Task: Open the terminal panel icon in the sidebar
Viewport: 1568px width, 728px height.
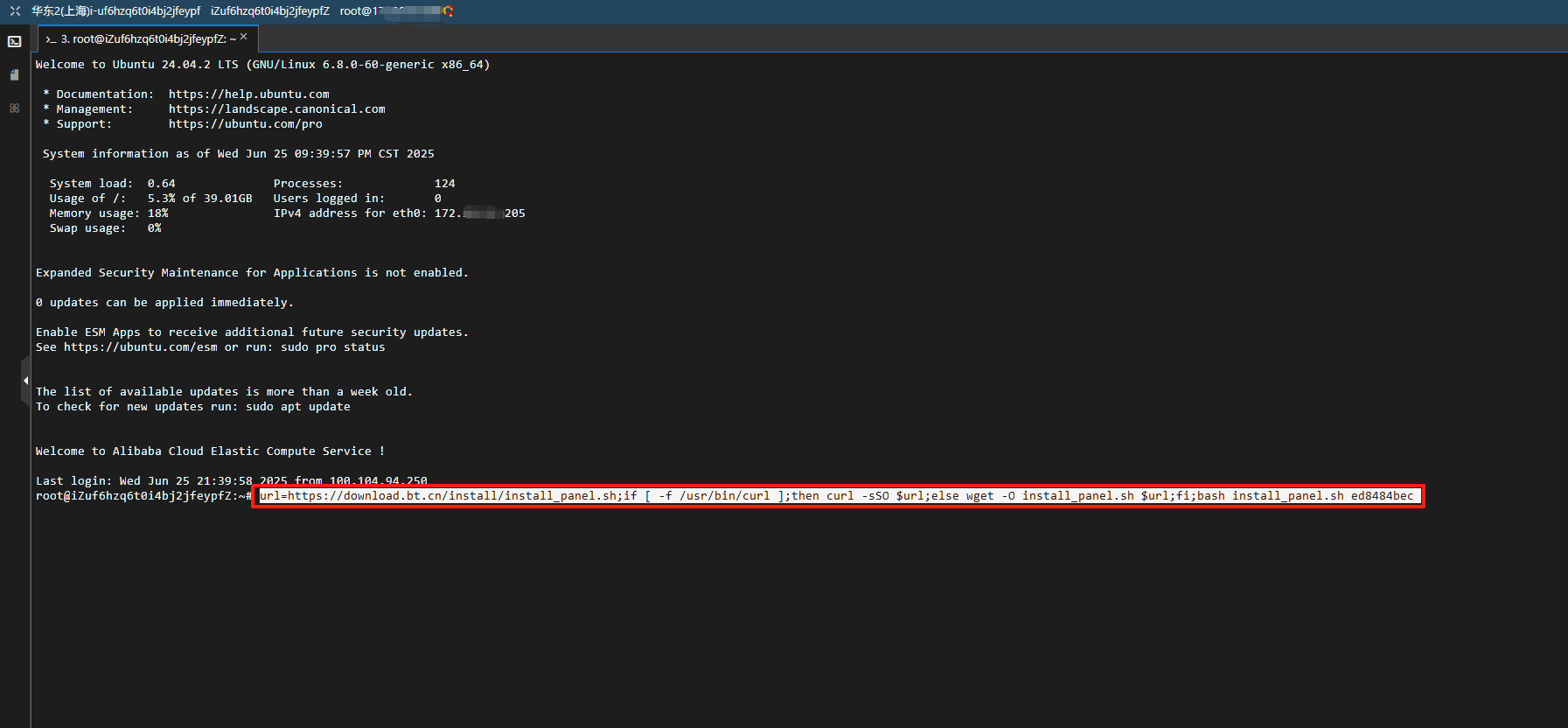Action: pyautogui.click(x=15, y=41)
